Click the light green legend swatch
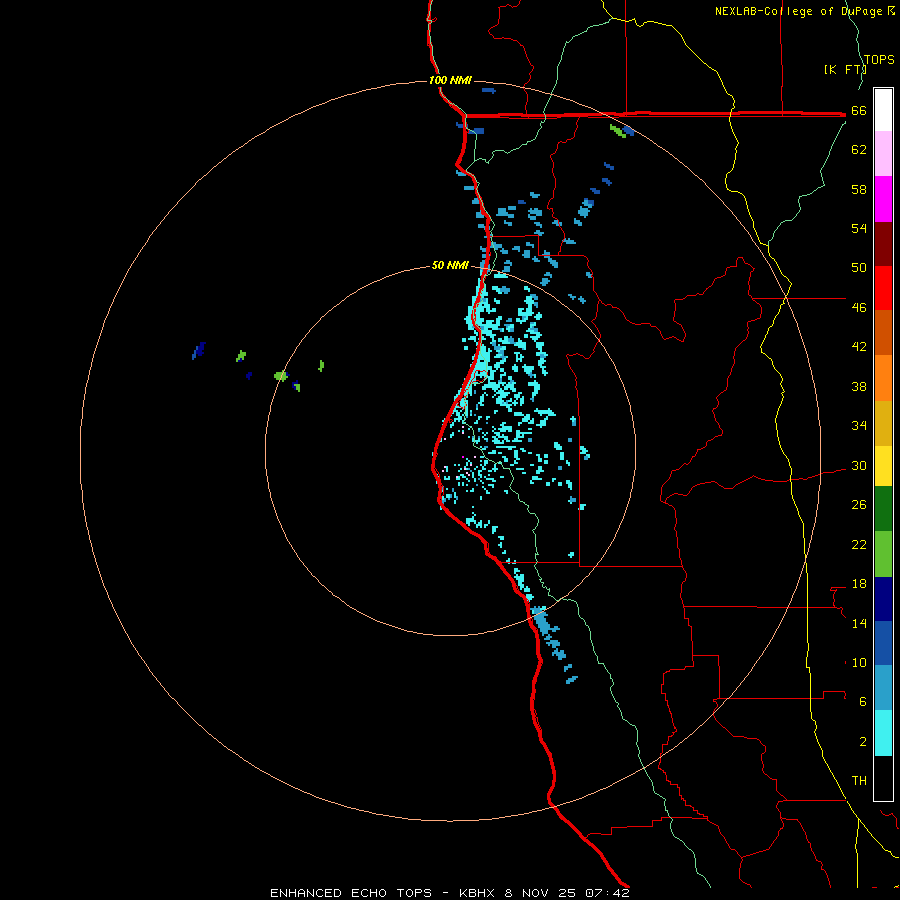900x900 pixels. pyautogui.click(x=883, y=554)
